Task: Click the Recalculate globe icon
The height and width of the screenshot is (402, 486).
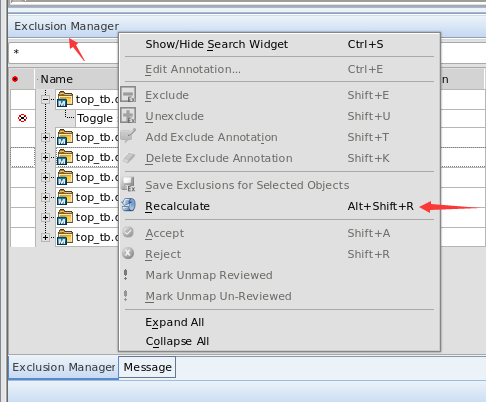Action: click(129, 205)
